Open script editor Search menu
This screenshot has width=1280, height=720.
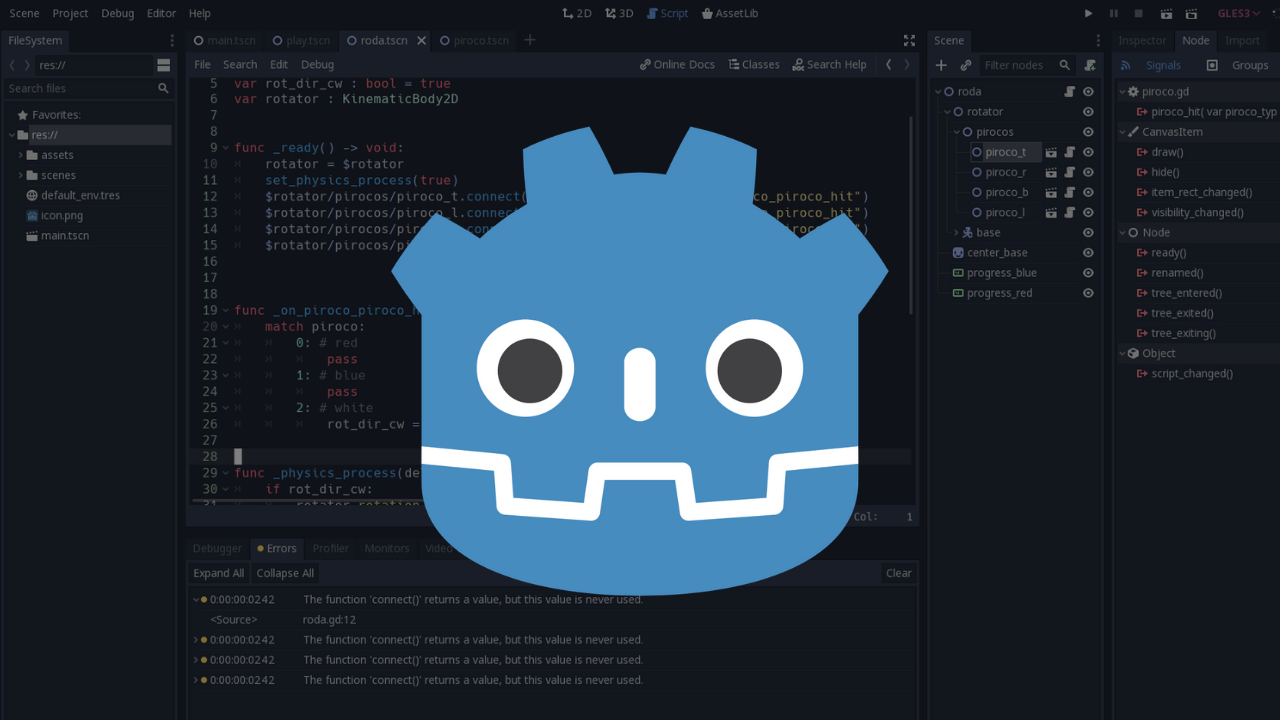(x=240, y=64)
